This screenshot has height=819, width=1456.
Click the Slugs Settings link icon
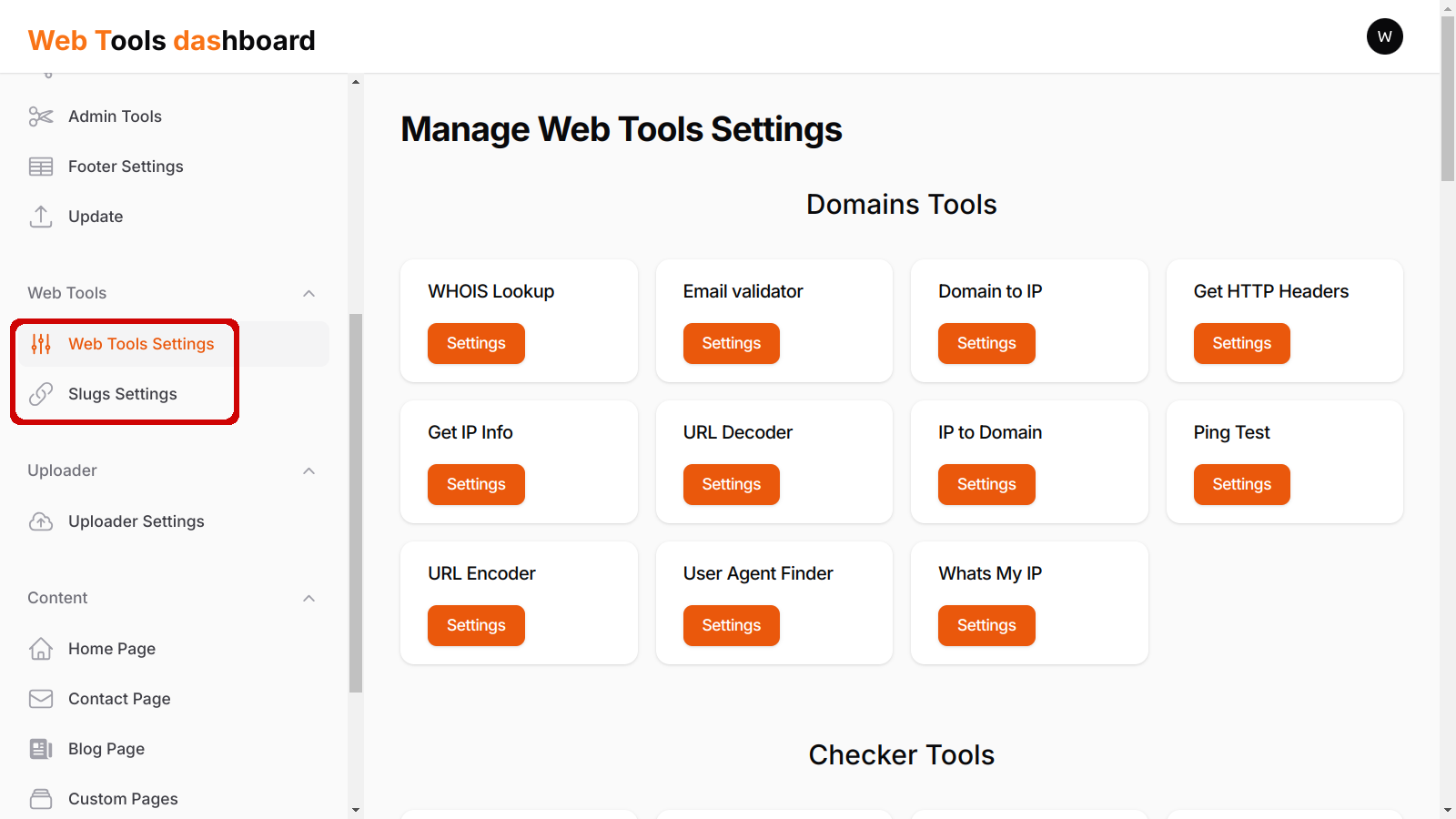click(x=40, y=394)
